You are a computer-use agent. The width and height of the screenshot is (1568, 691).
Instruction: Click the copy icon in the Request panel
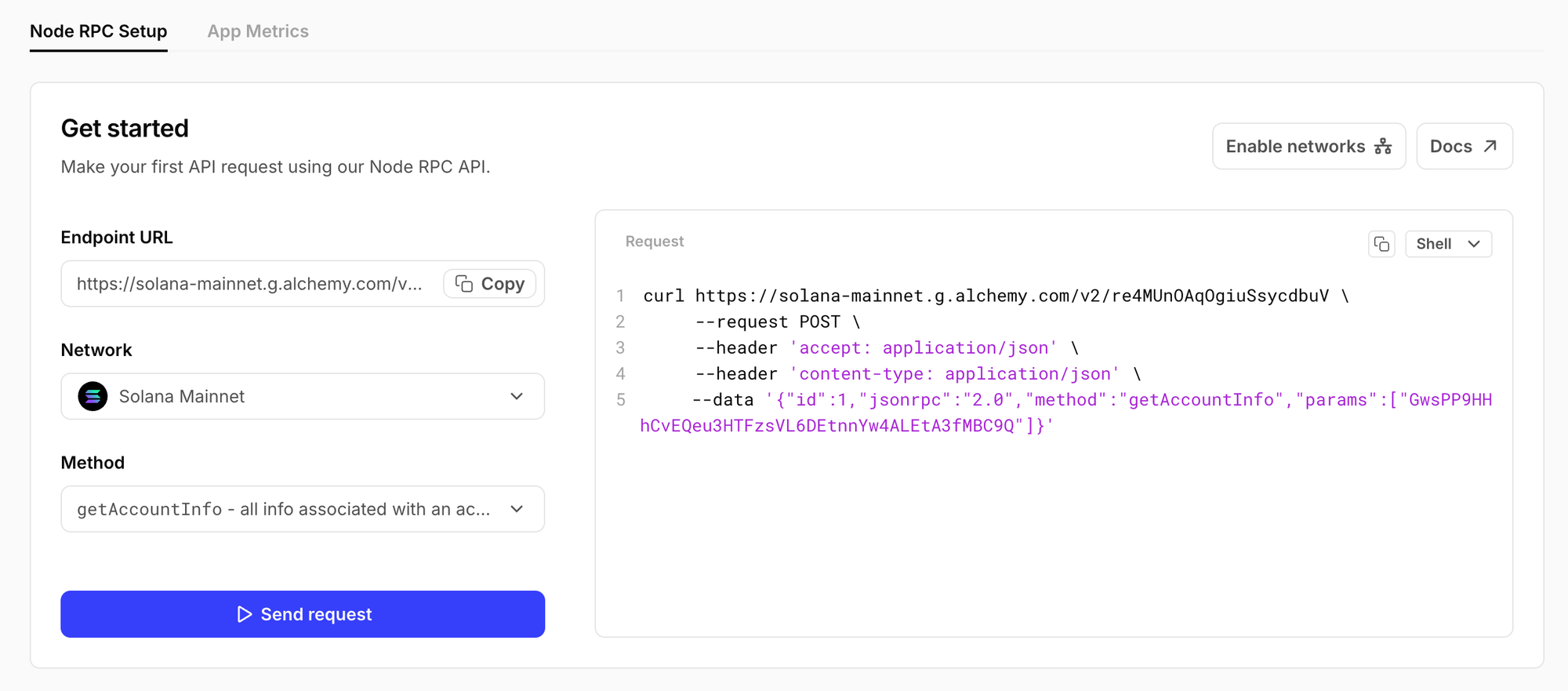pyautogui.click(x=1381, y=244)
